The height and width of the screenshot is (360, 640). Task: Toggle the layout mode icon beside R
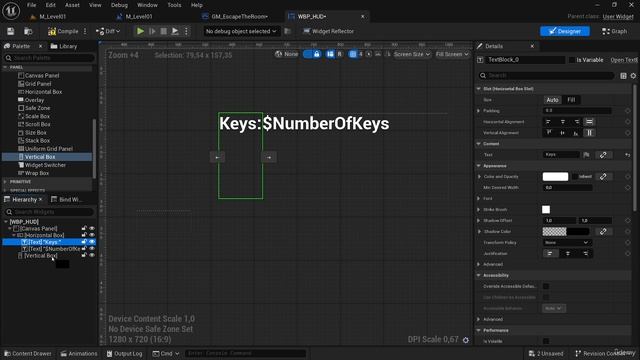coord(330,54)
